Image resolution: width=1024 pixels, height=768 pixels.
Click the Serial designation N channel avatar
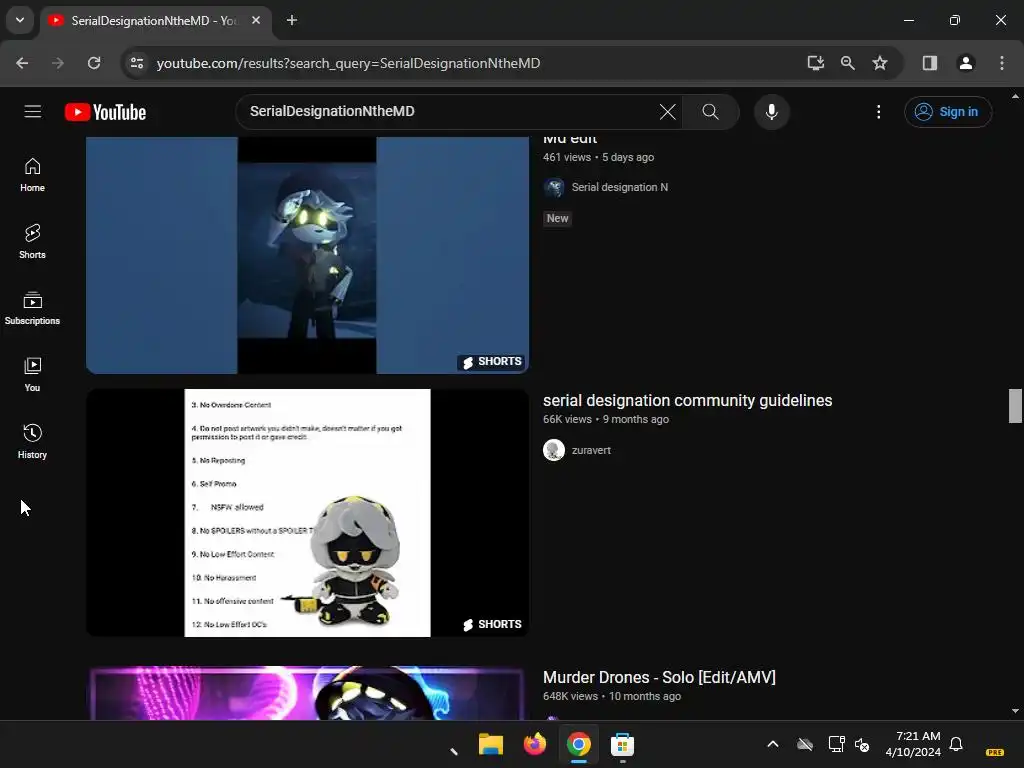(x=554, y=188)
